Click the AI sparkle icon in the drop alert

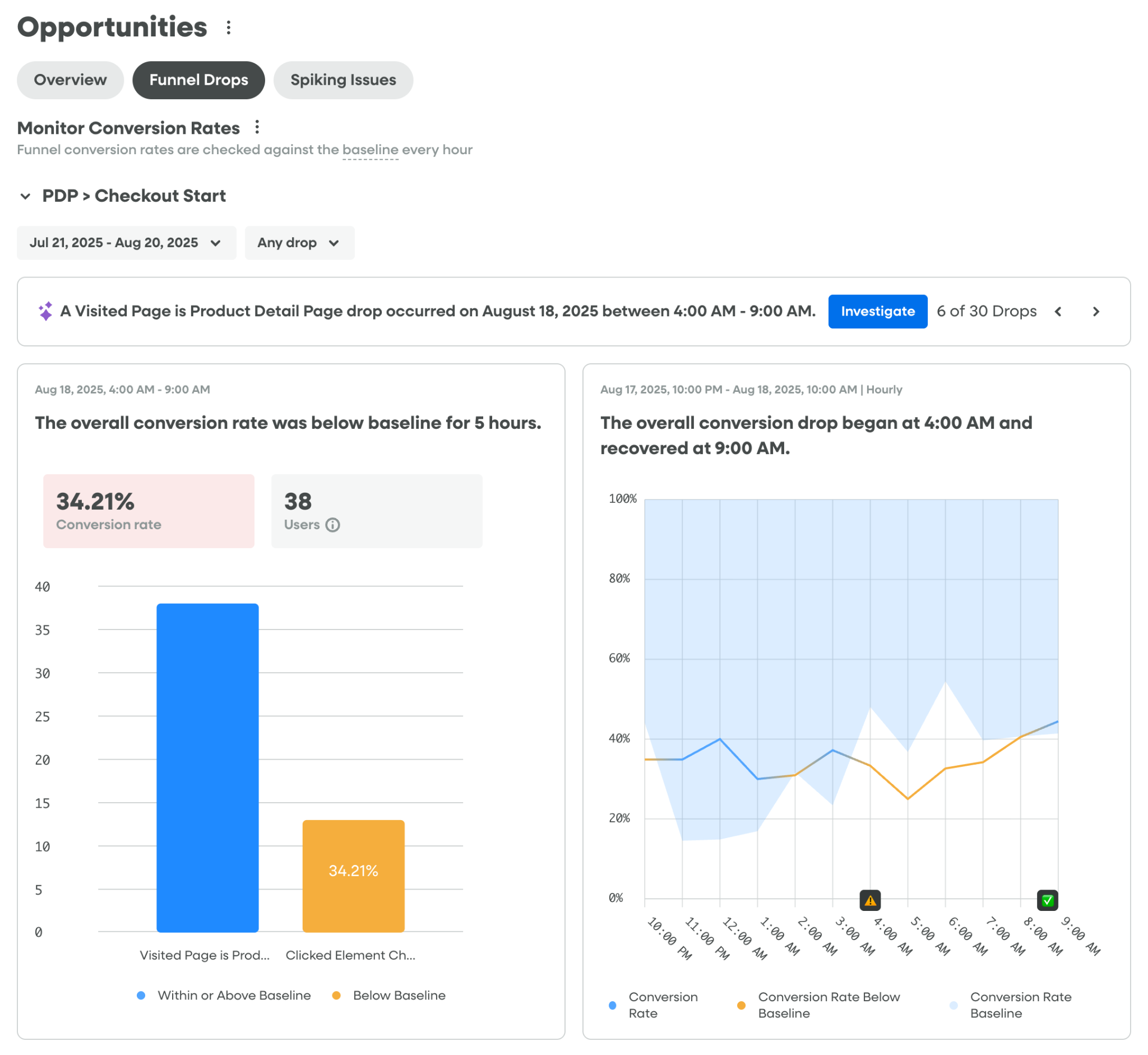coord(45,312)
